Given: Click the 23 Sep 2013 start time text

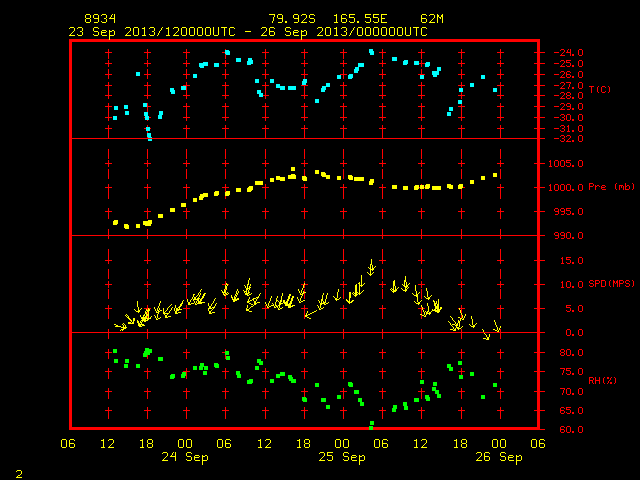Looking at the screenshot, I should (152, 32).
